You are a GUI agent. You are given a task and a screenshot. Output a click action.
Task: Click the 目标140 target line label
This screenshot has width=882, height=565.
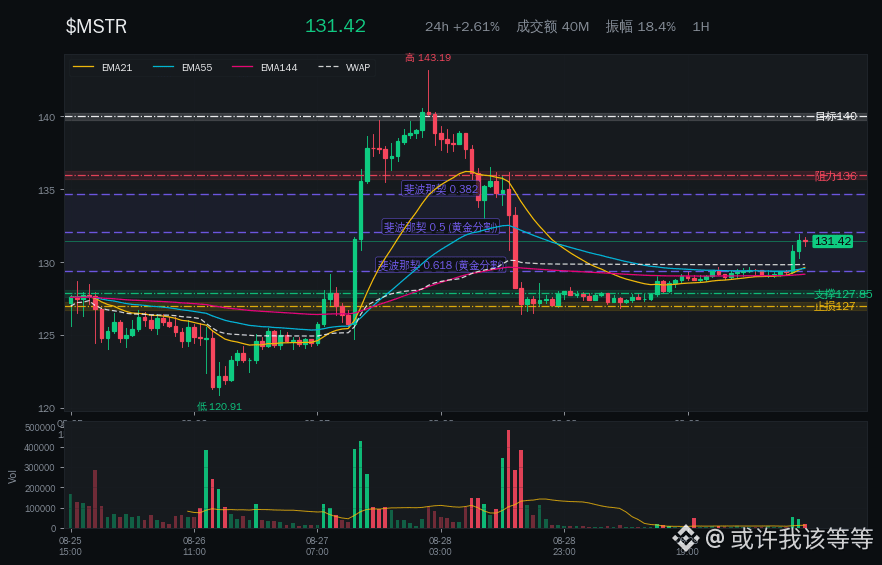click(x=836, y=116)
